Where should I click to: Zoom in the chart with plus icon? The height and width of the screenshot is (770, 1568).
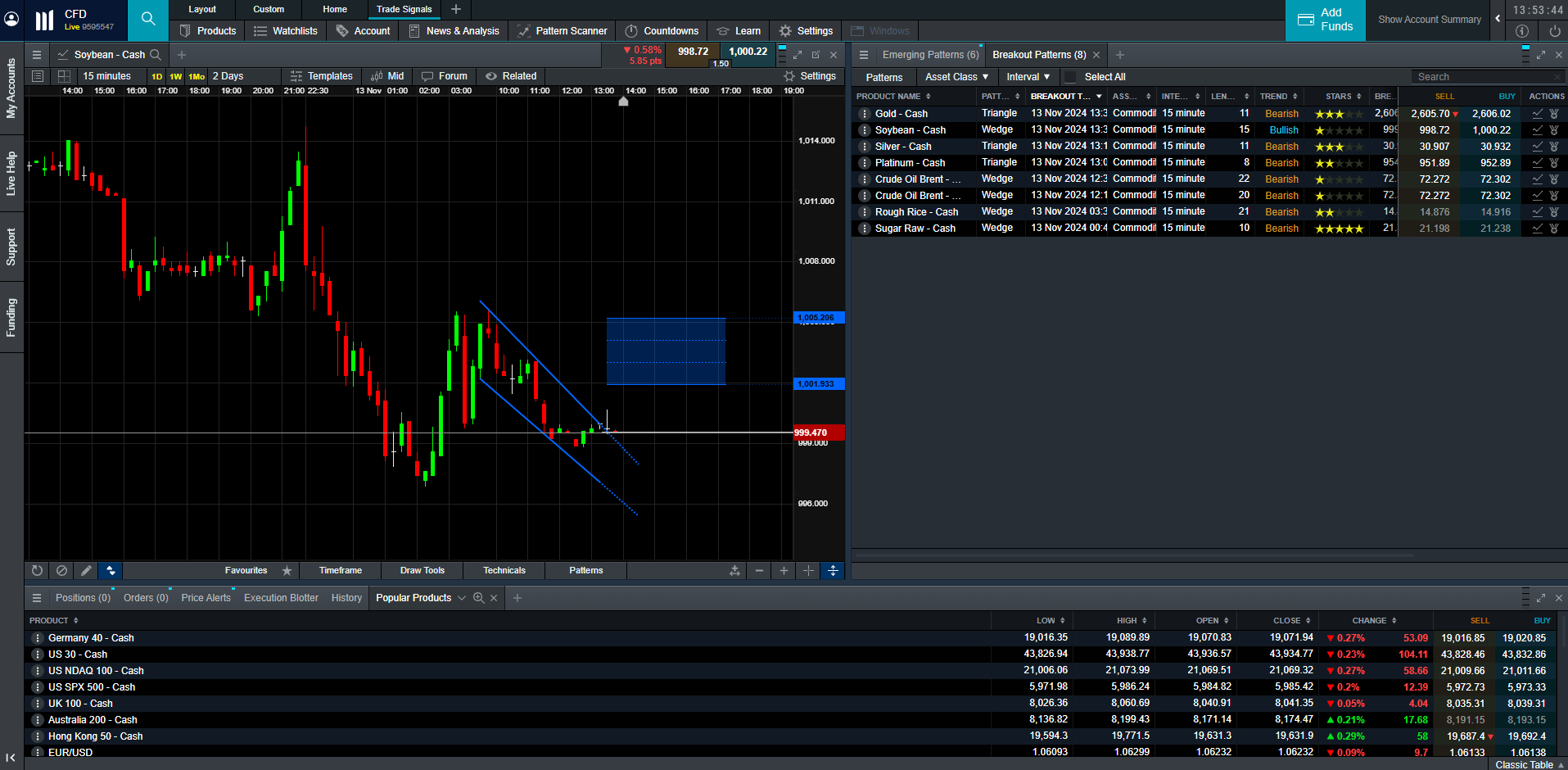click(784, 570)
